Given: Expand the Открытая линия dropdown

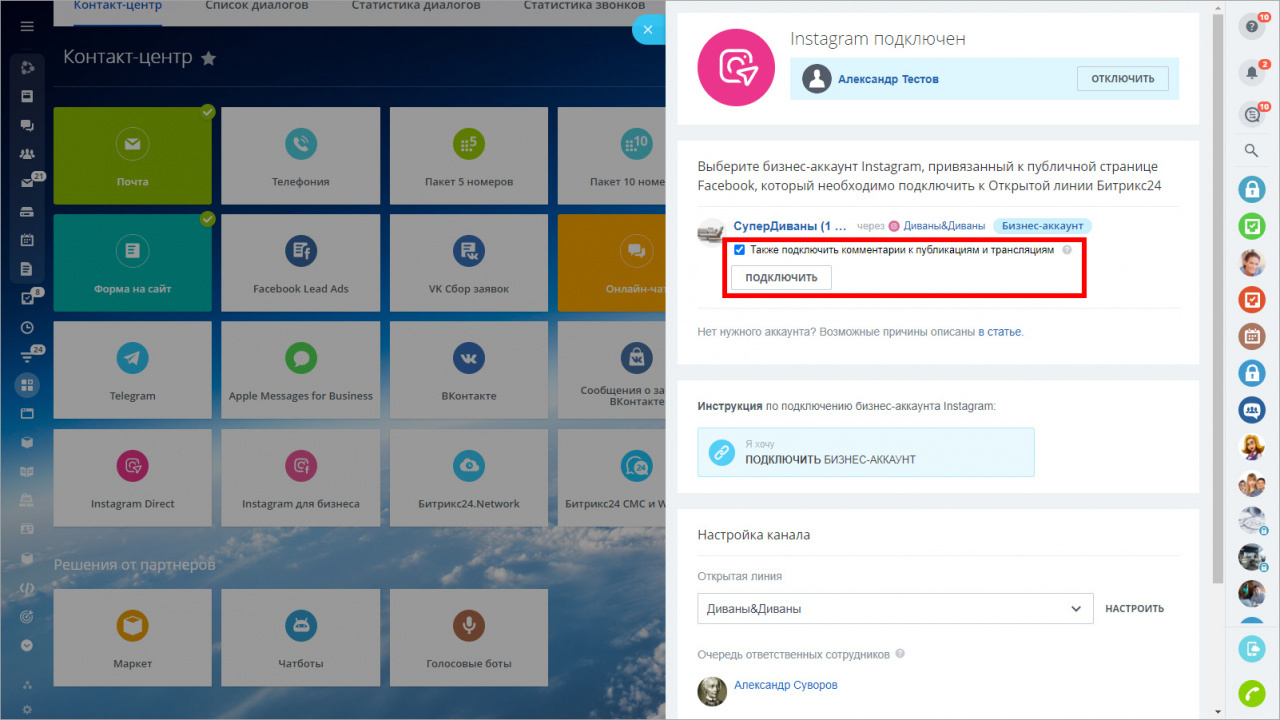Looking at the screenshot, I should pos(895,608).
